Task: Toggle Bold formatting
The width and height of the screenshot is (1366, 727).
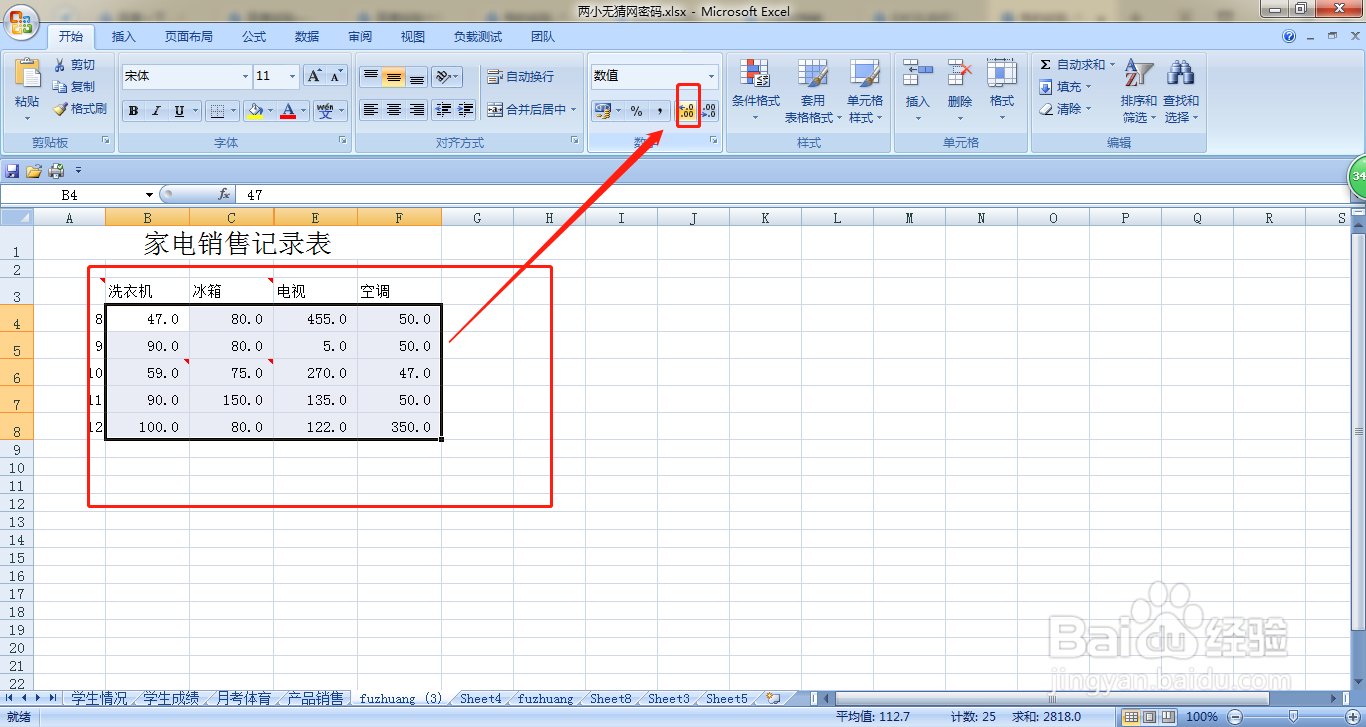Action: tap(133, 111)
